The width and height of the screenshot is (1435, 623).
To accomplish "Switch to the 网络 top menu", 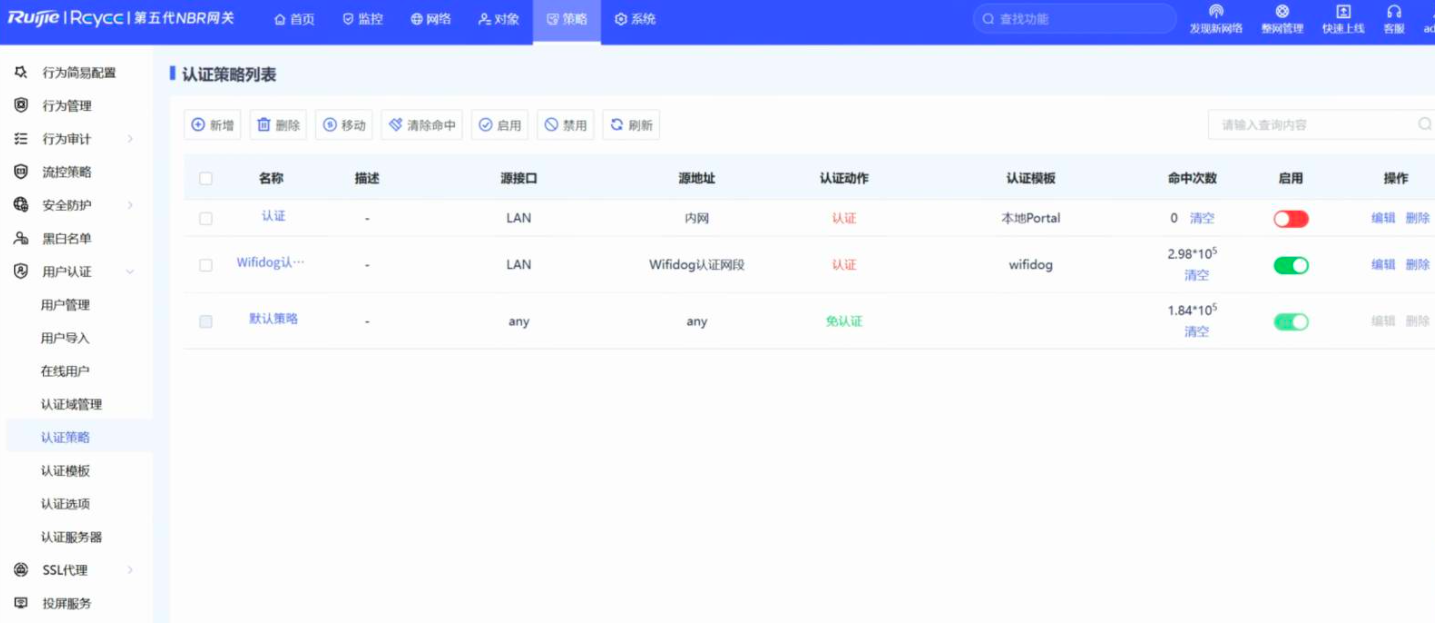I will click(431, 19).
